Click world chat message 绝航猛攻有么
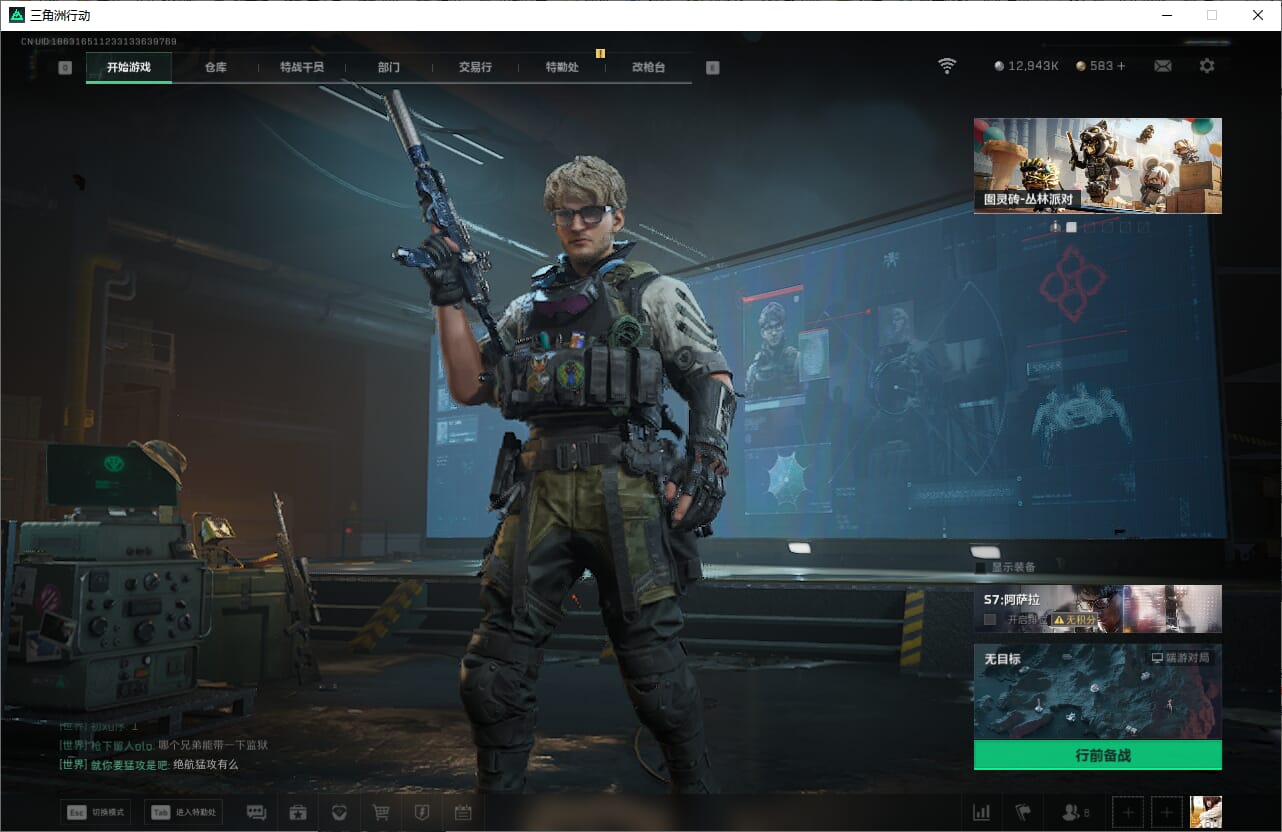This screenshot has height=832, width=1282. point(205,764)
